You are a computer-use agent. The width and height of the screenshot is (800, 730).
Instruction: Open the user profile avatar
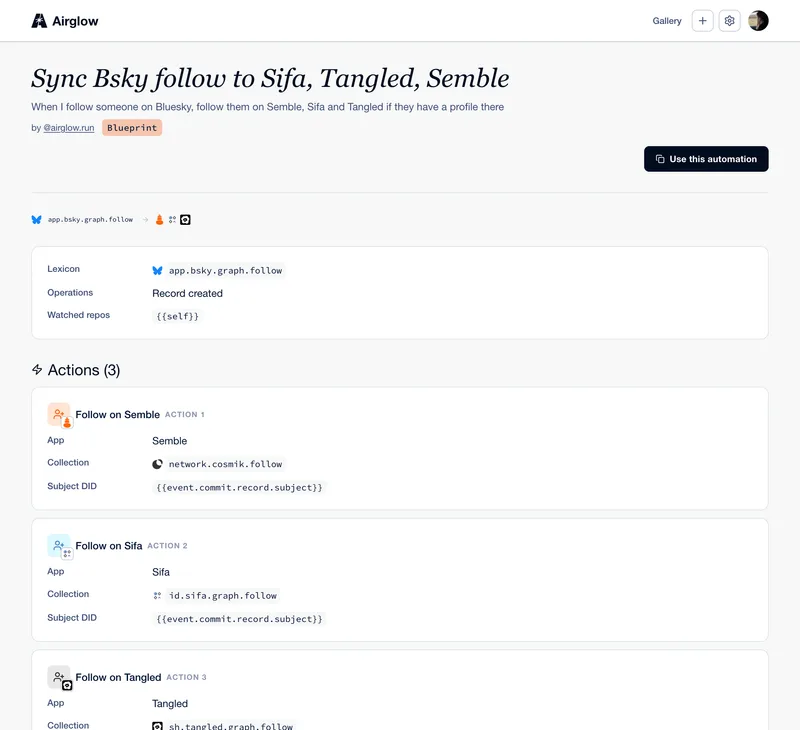758,21
